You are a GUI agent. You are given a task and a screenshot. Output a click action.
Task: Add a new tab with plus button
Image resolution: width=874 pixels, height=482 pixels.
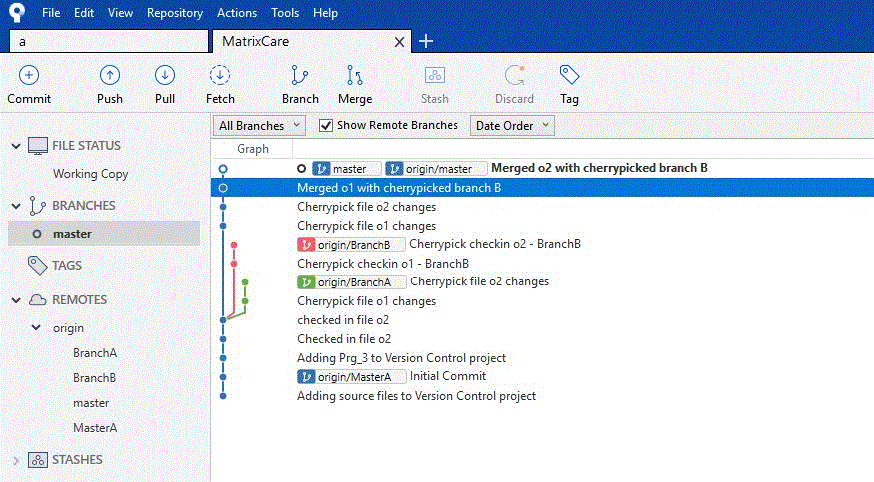426,41
